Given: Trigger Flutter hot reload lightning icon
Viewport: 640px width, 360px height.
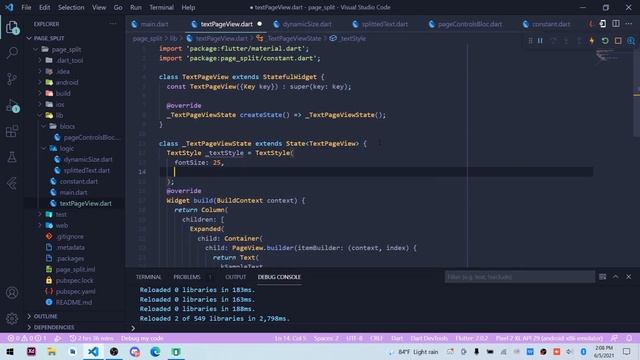Looking at the screenshot, I should pos(592,41).
